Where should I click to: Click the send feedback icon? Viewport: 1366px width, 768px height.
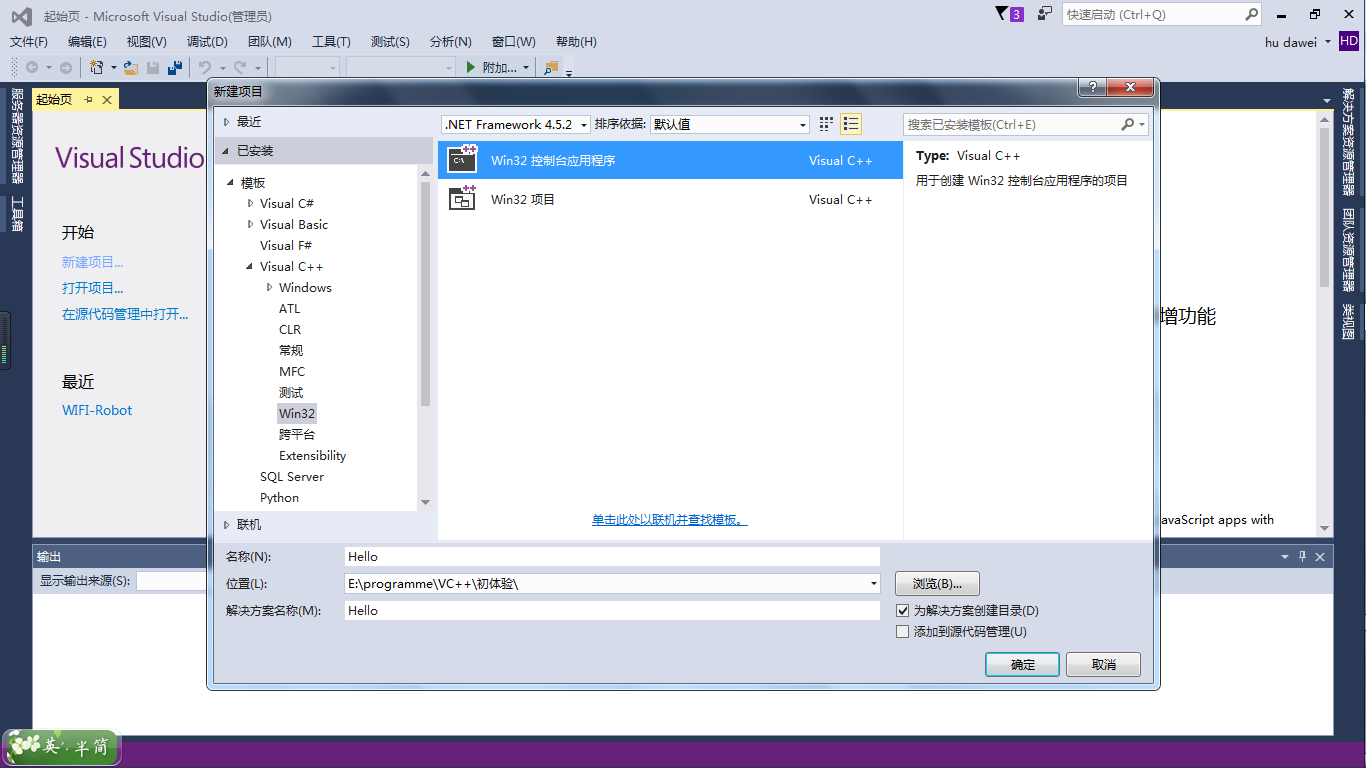pyautogui.click(x=1045, y=14)
